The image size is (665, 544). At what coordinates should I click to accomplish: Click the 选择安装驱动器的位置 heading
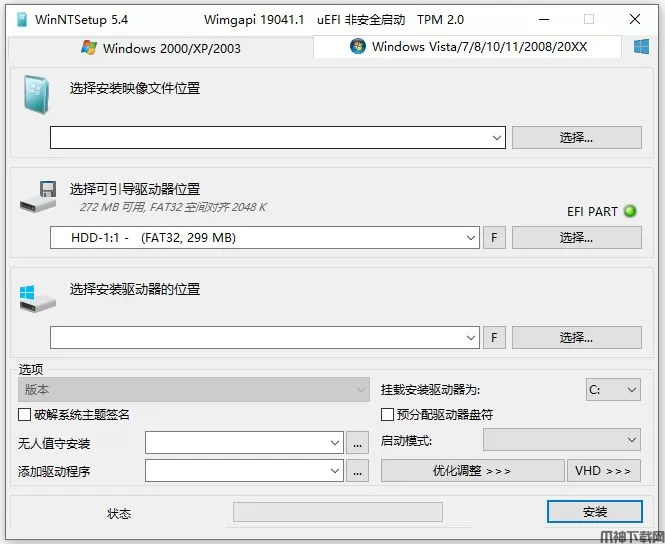point(135,289)
